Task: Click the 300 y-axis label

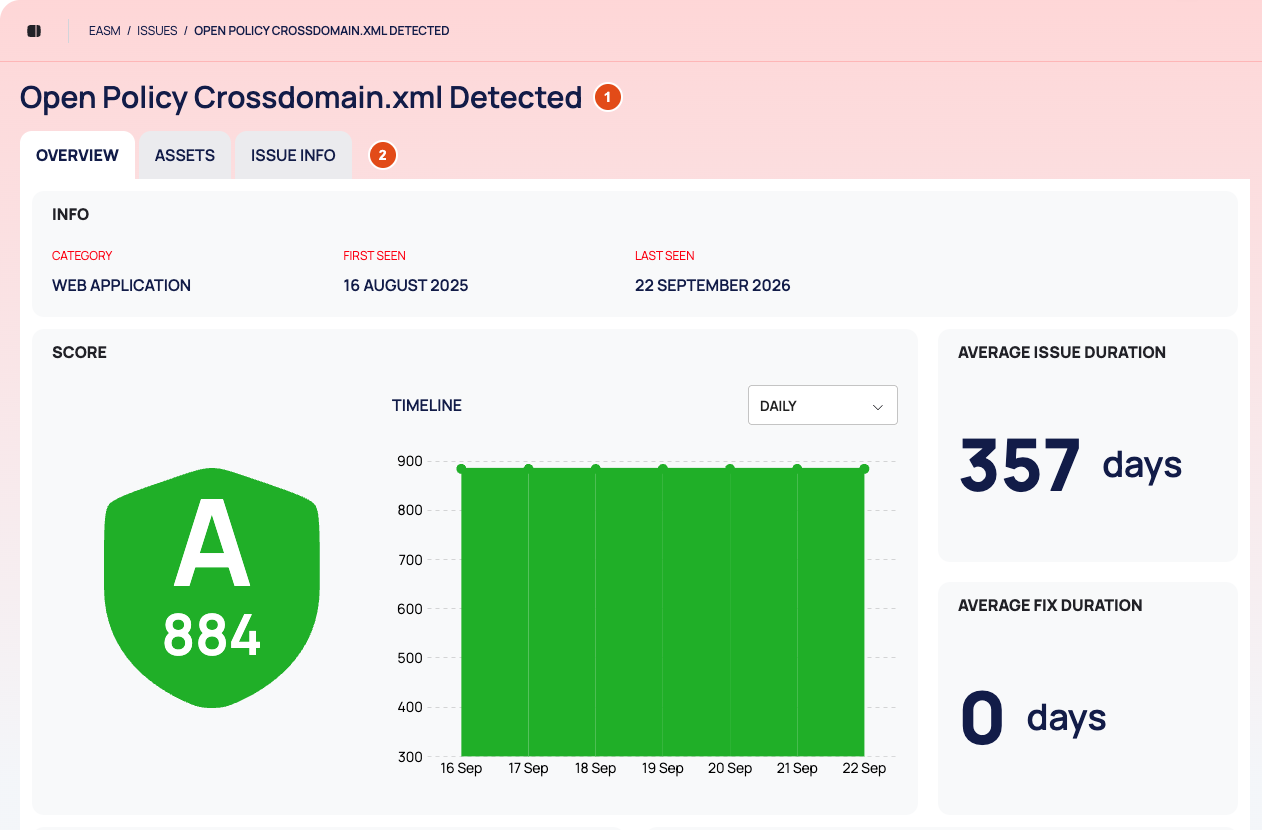Action: [410, 757]
